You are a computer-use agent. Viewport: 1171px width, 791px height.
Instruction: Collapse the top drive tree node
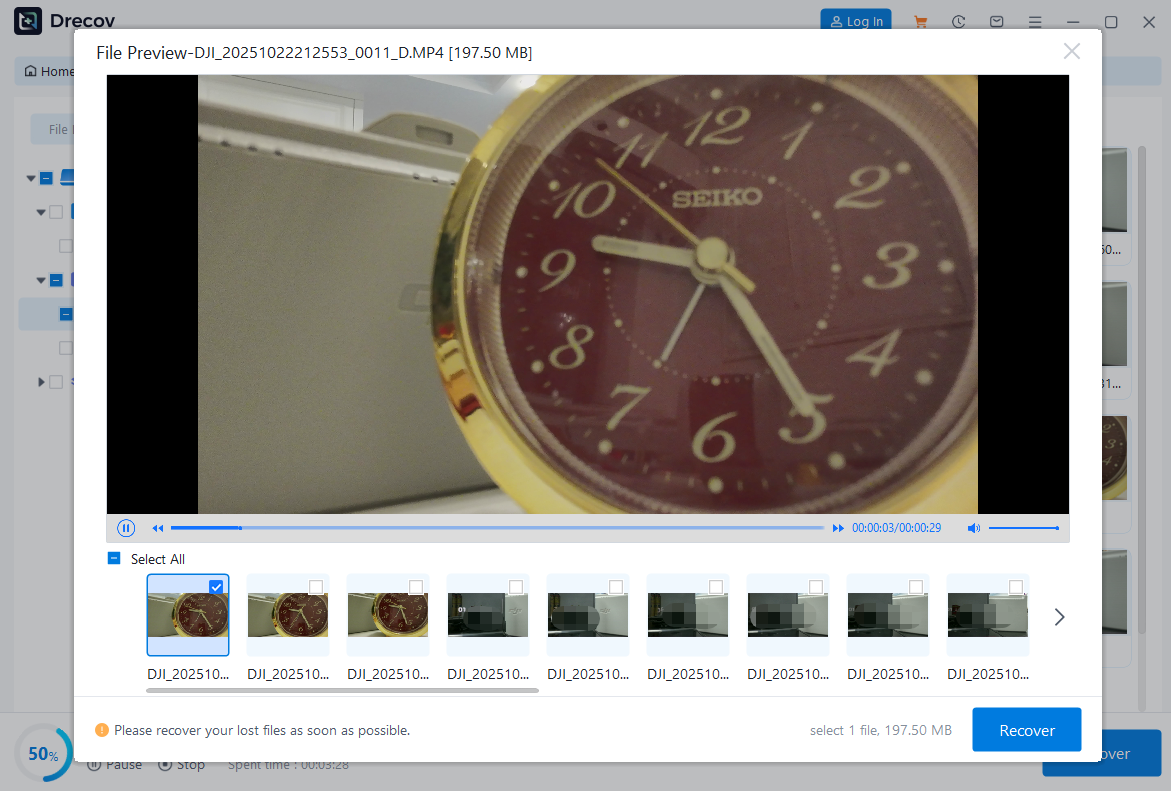click(31, 178)
